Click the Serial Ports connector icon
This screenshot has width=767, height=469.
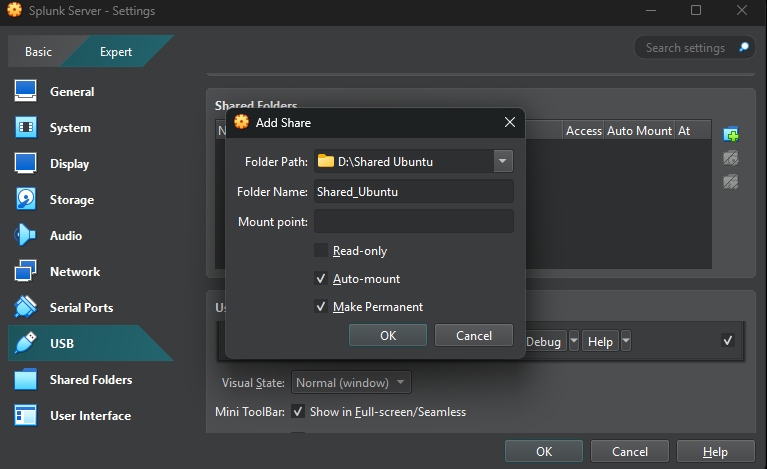(25, 307)
